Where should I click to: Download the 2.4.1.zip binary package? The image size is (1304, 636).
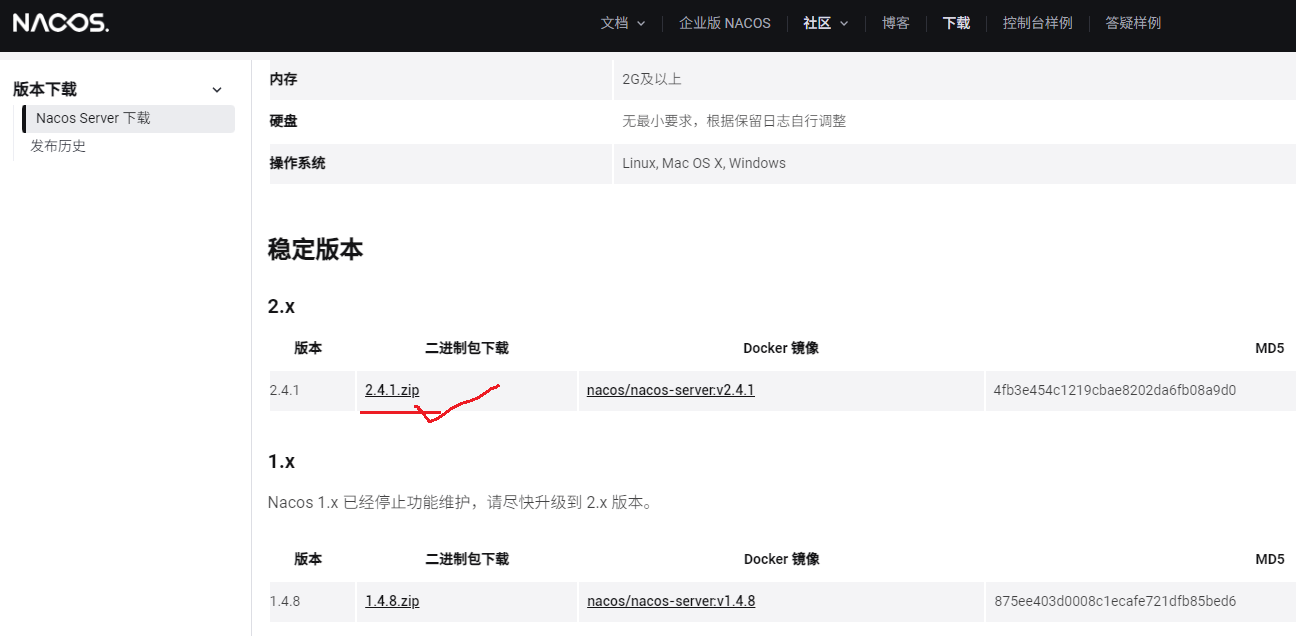[x=392, y=390]
